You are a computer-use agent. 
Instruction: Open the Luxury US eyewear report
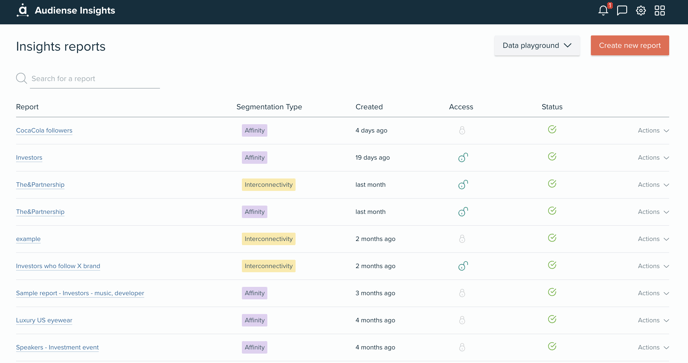click(44, 320)
